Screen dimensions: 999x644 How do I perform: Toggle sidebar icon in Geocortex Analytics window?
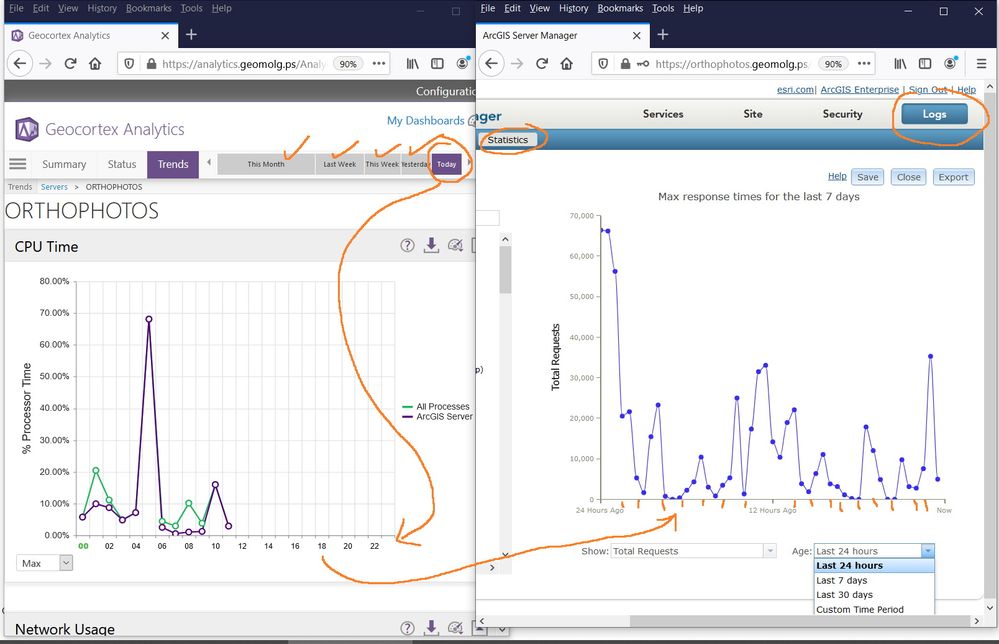click(x=437, y=64)
